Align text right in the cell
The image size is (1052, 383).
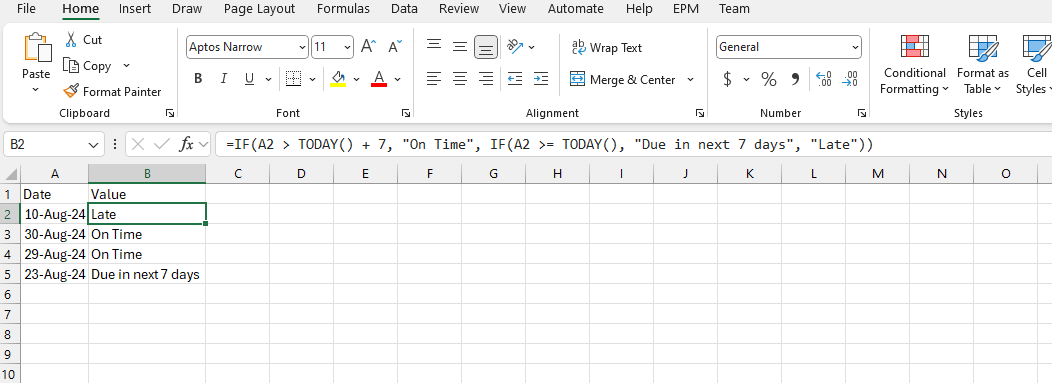point(486,78)
